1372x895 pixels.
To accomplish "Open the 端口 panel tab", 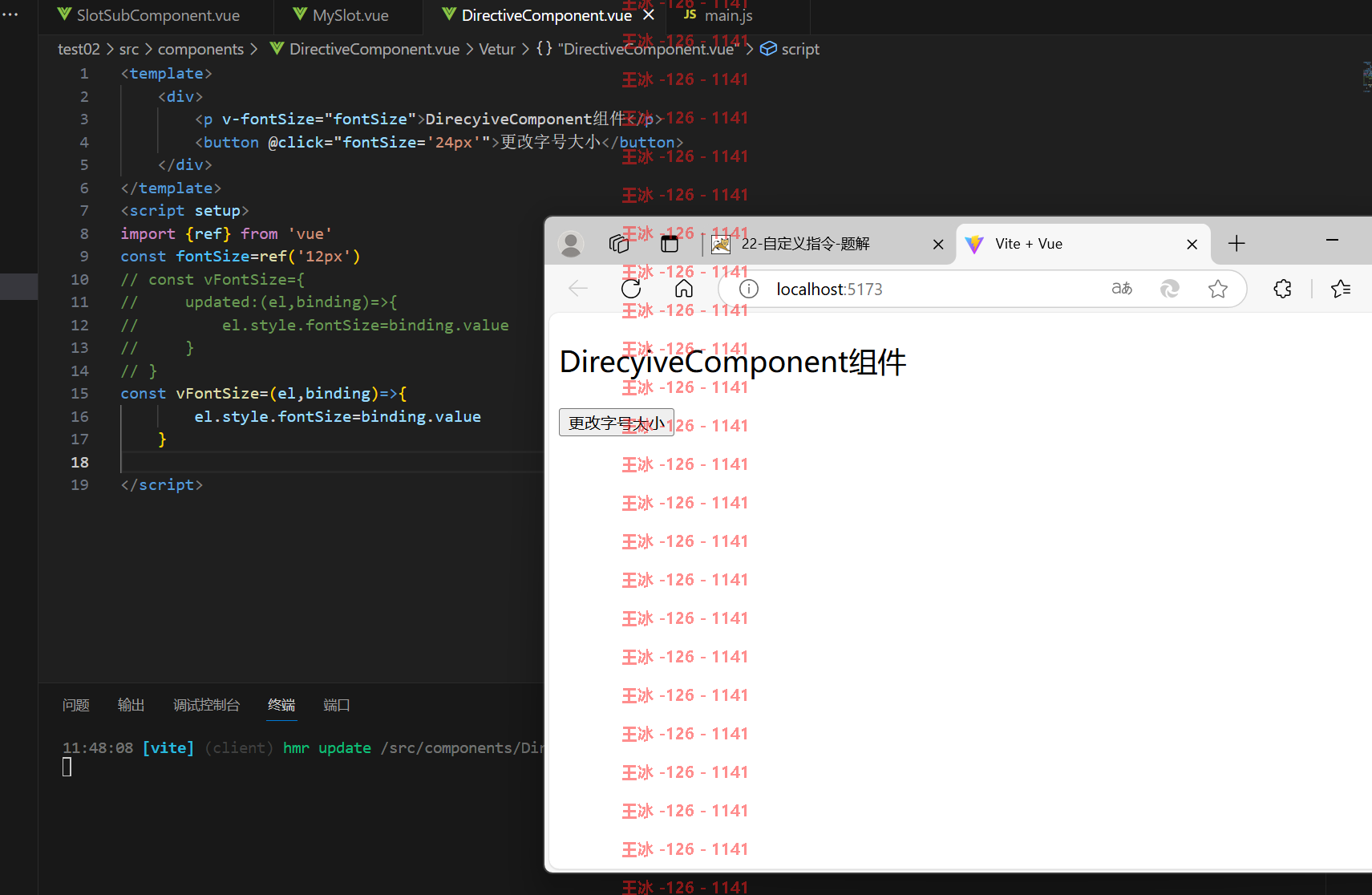I will [x=337, y=705].
